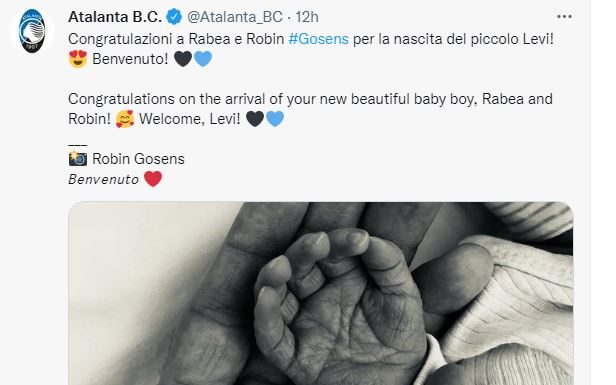Click the black heart on the Benvenuto line
Image resolution: width=616 pixels, height=385 pixels.
183,59
